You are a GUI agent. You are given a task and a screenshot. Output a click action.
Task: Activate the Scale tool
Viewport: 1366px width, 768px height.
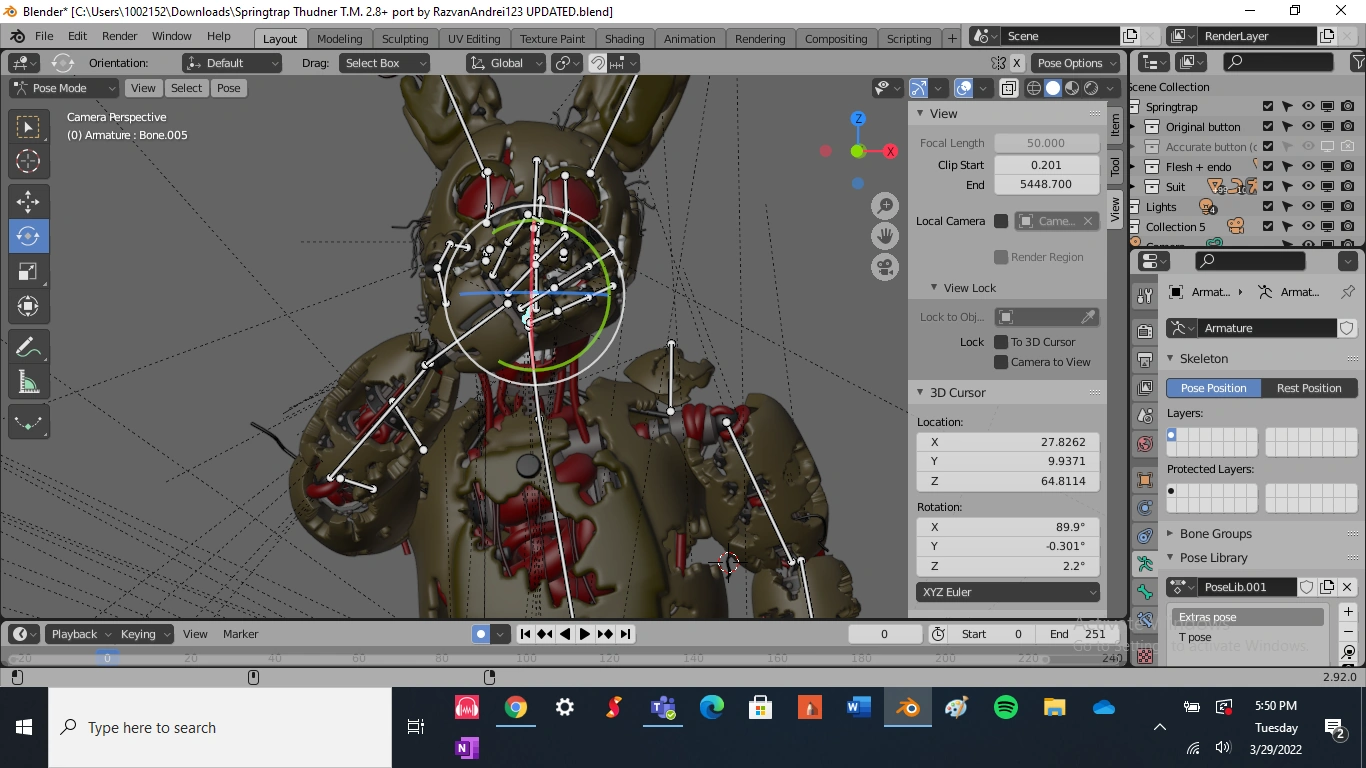pos(28,271)
